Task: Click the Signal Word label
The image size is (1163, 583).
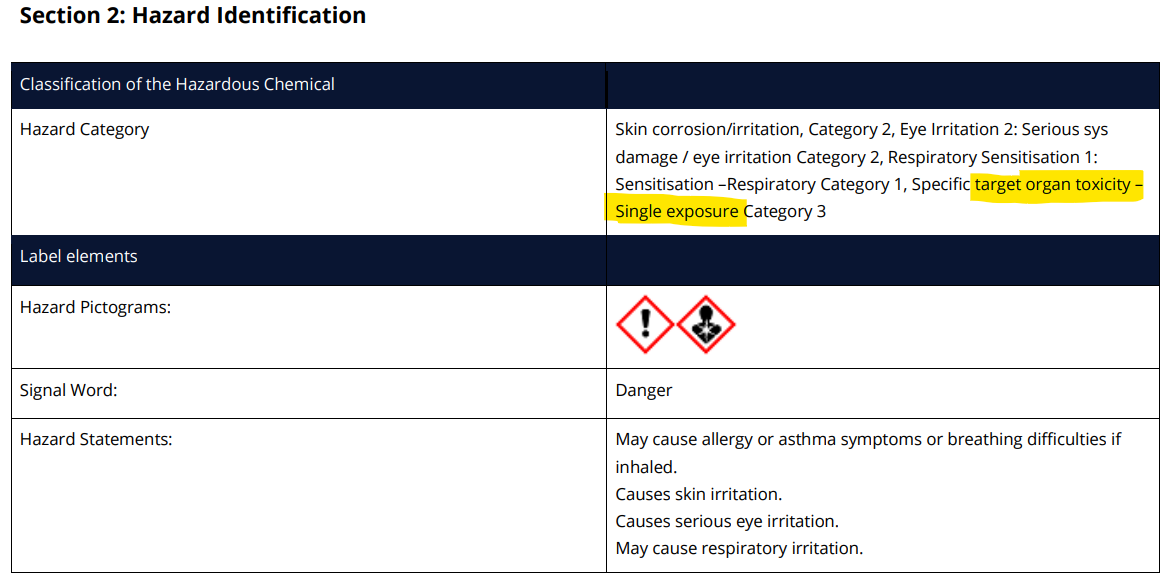Action: [x=68, y=390]
